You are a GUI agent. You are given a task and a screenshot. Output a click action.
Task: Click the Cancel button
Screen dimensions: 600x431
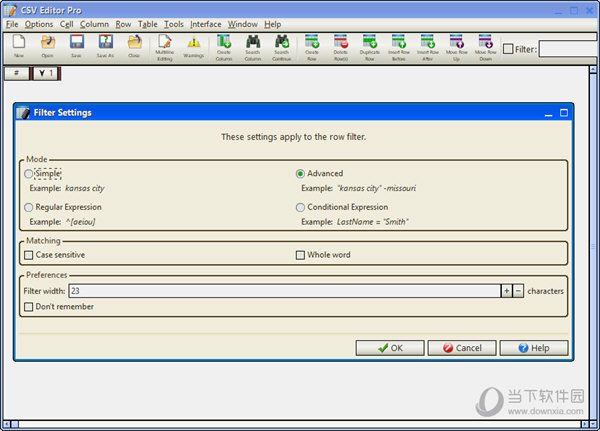462,348
